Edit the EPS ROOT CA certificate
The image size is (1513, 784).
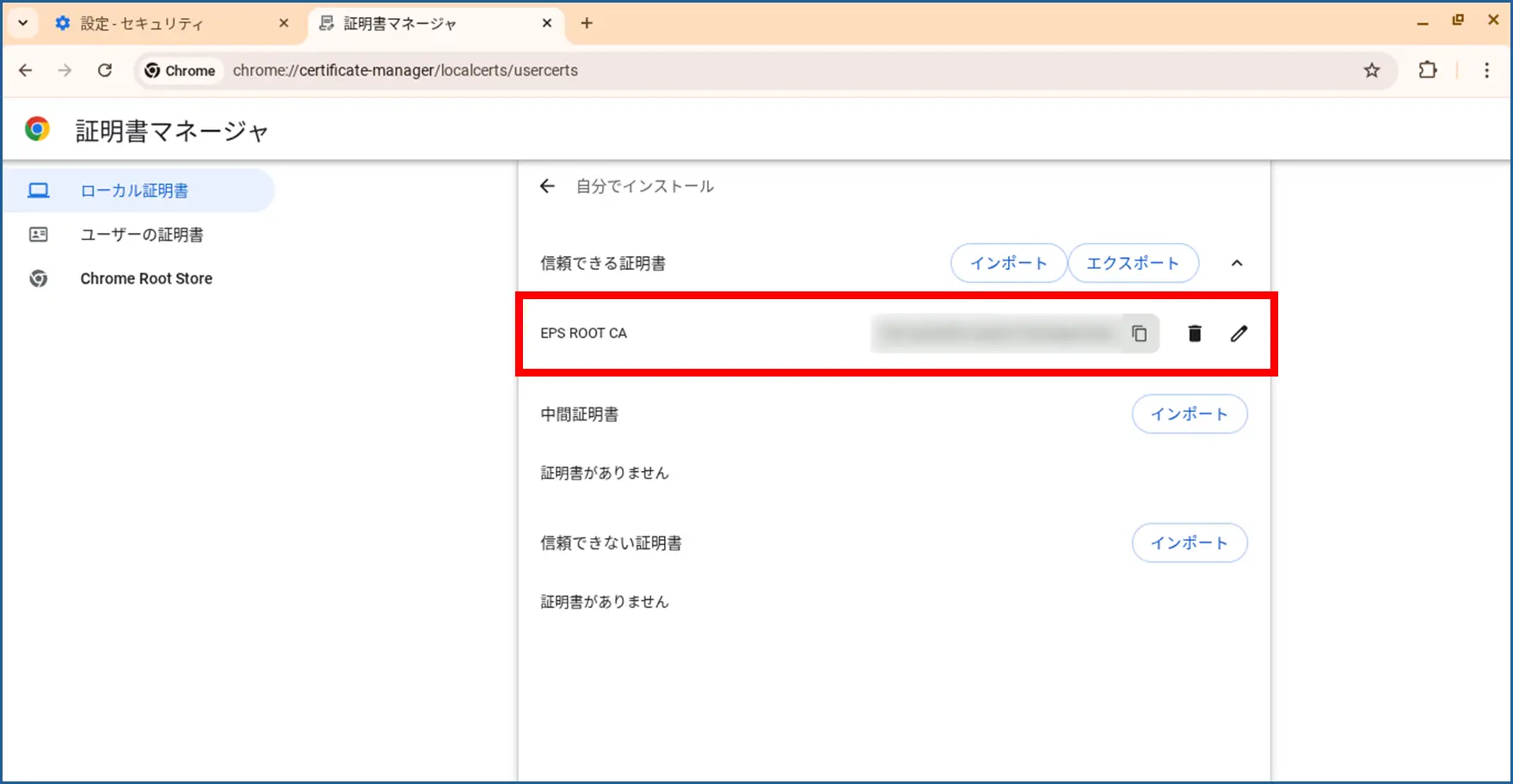[x=1238, y=334]
